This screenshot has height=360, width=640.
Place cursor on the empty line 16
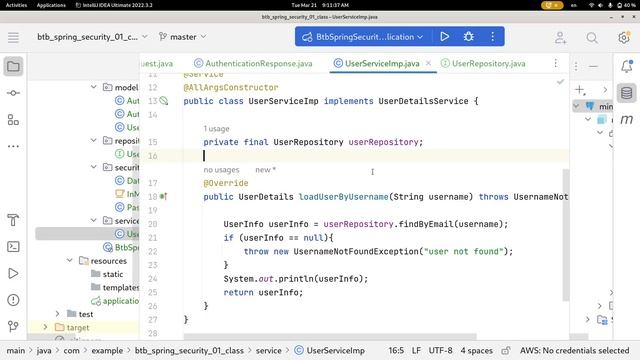(x=376, y=156)
